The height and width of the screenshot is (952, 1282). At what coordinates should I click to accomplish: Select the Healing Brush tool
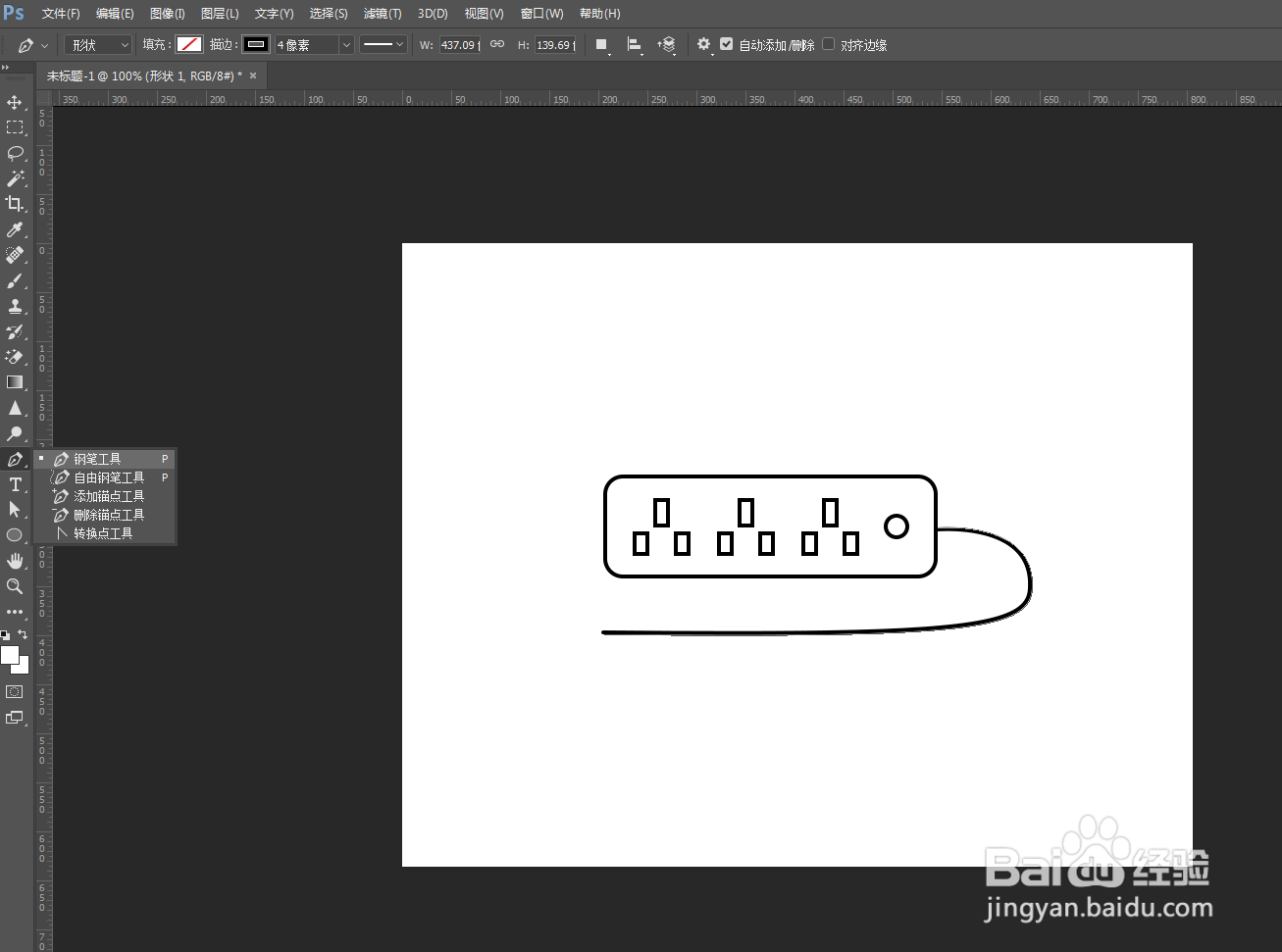click(15, 255)
